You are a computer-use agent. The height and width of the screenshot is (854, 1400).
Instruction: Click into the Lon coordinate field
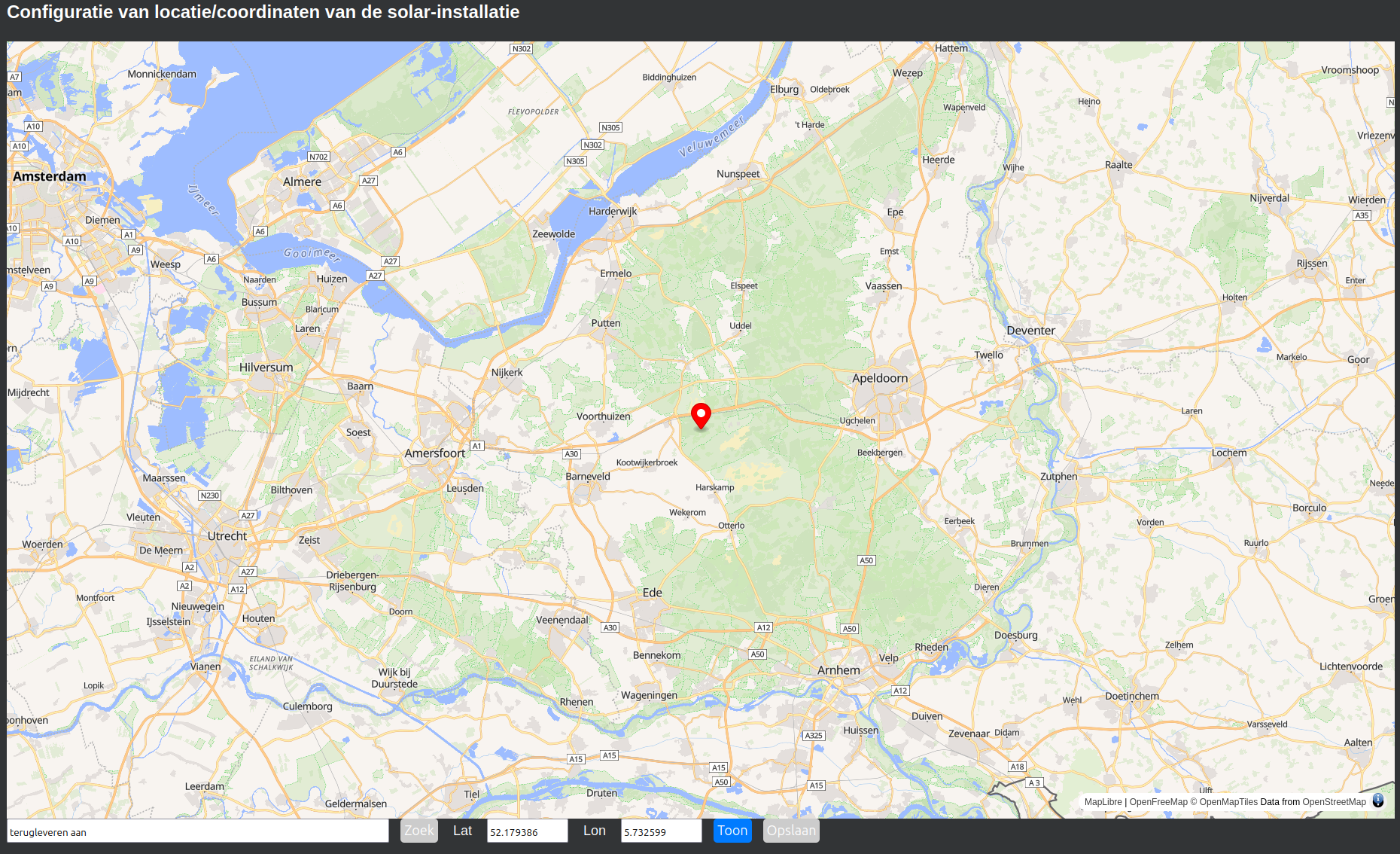(x=660, y=831)
